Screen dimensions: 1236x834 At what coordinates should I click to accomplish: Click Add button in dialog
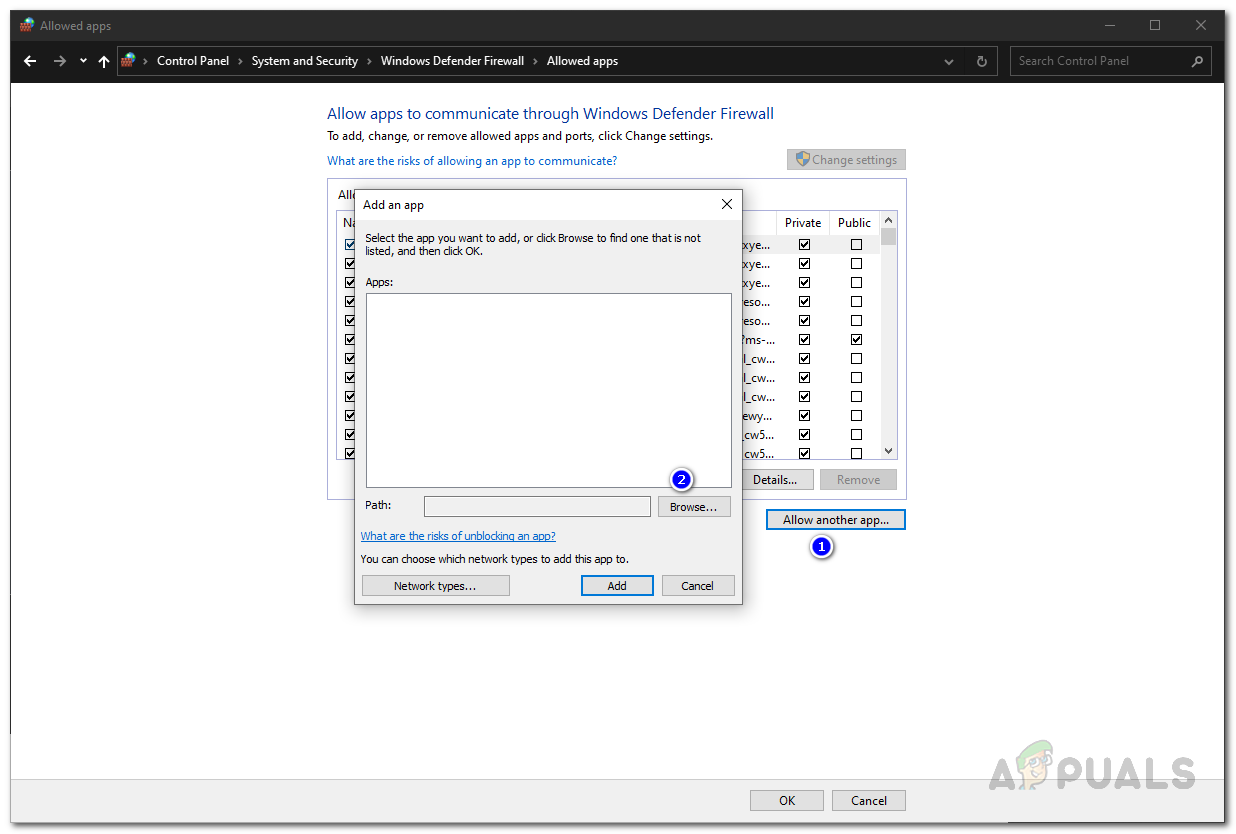[617, 586]
